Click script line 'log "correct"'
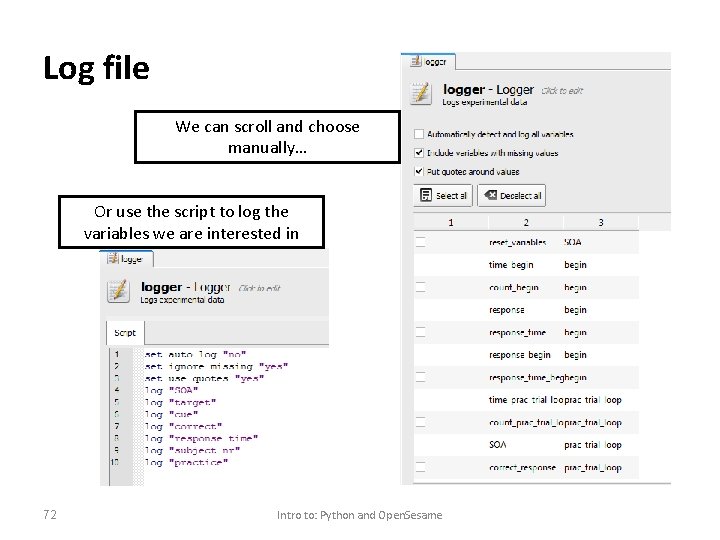 click(x=183, y=426)
